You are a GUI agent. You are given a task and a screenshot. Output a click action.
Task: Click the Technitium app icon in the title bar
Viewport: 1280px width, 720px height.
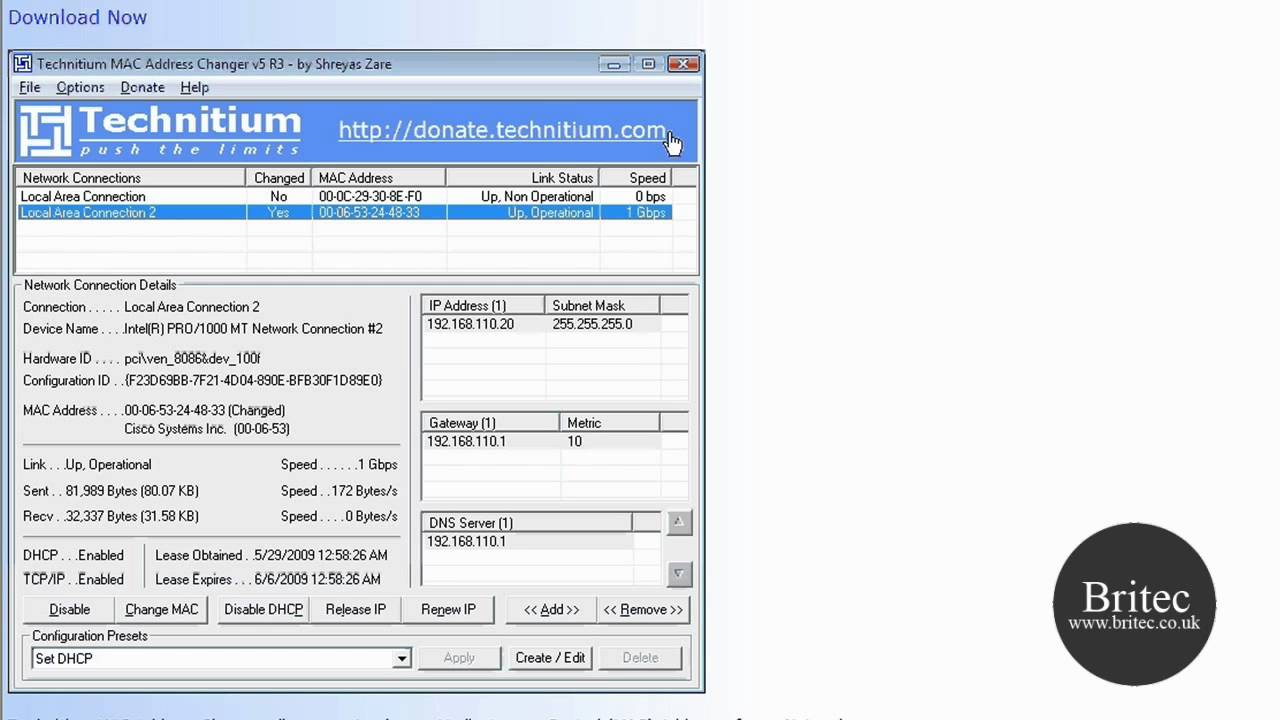point(23,64)
